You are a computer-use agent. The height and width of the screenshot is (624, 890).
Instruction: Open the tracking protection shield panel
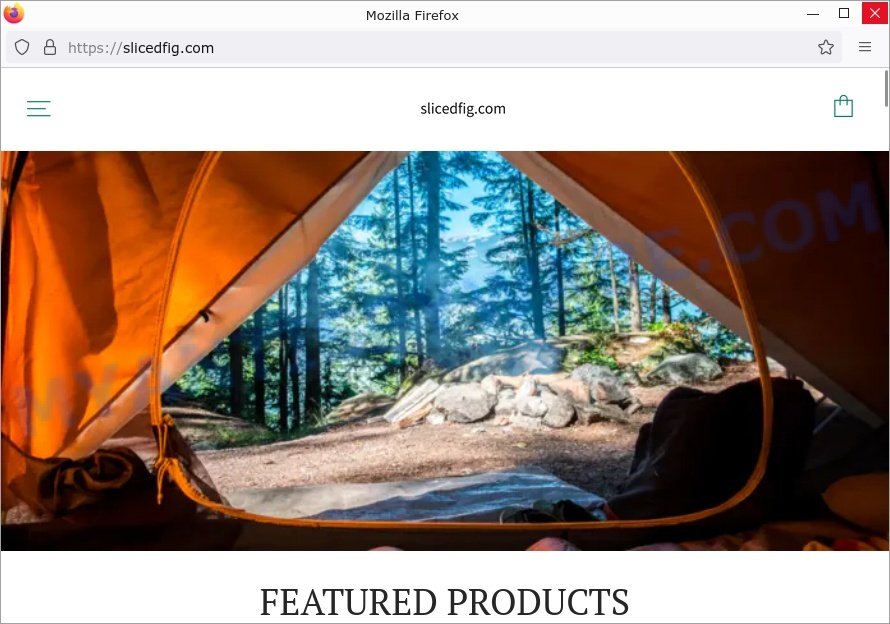(22, 47)
